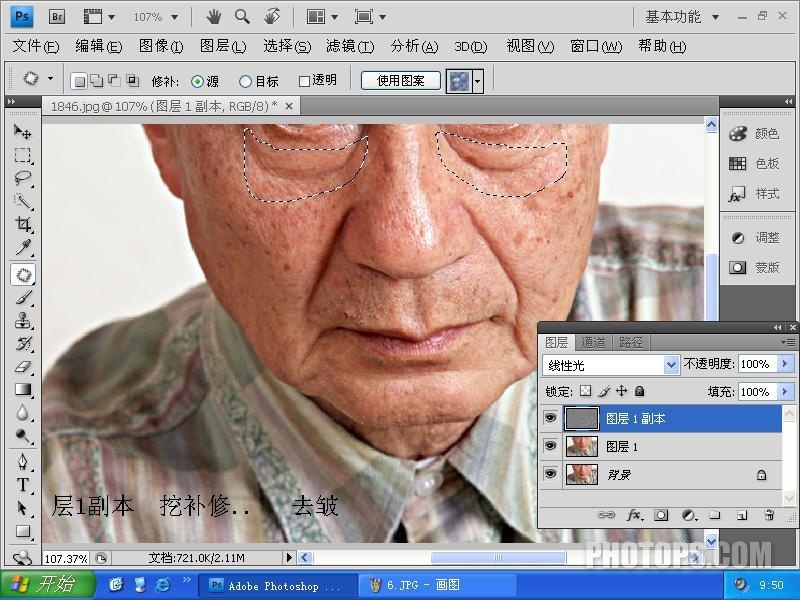Select the Lasso tool
Image resolution: width=800 pixels, height=600 pixels.
(x=22, y=178)
